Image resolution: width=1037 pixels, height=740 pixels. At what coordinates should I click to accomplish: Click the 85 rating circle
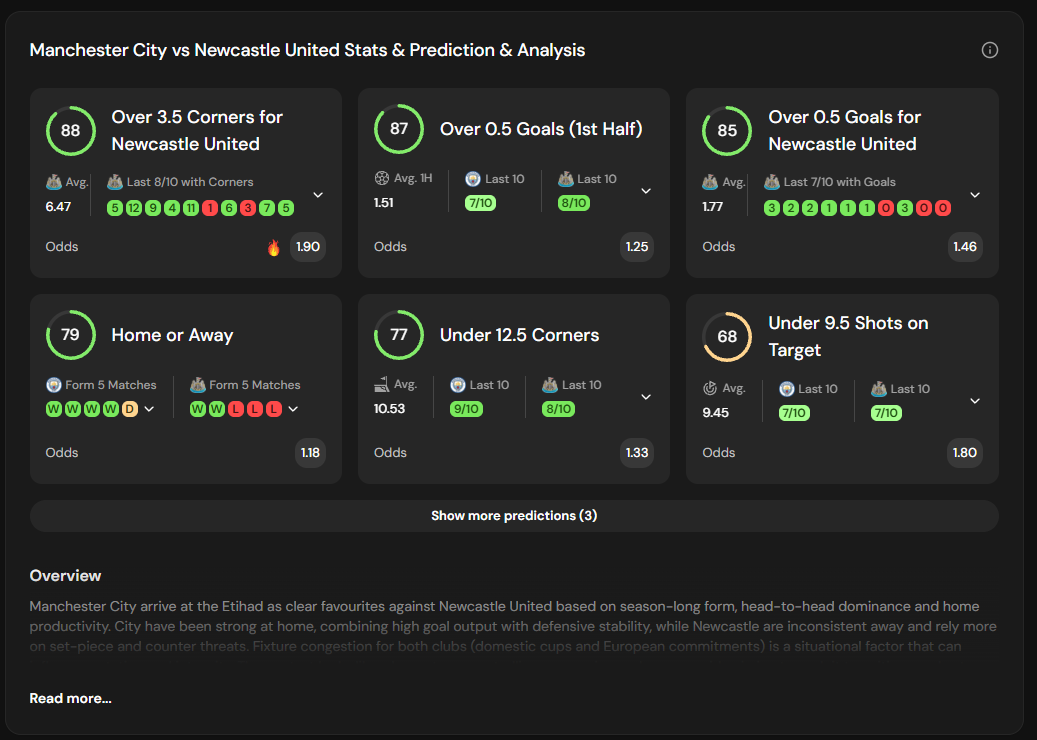pos(727,130)
